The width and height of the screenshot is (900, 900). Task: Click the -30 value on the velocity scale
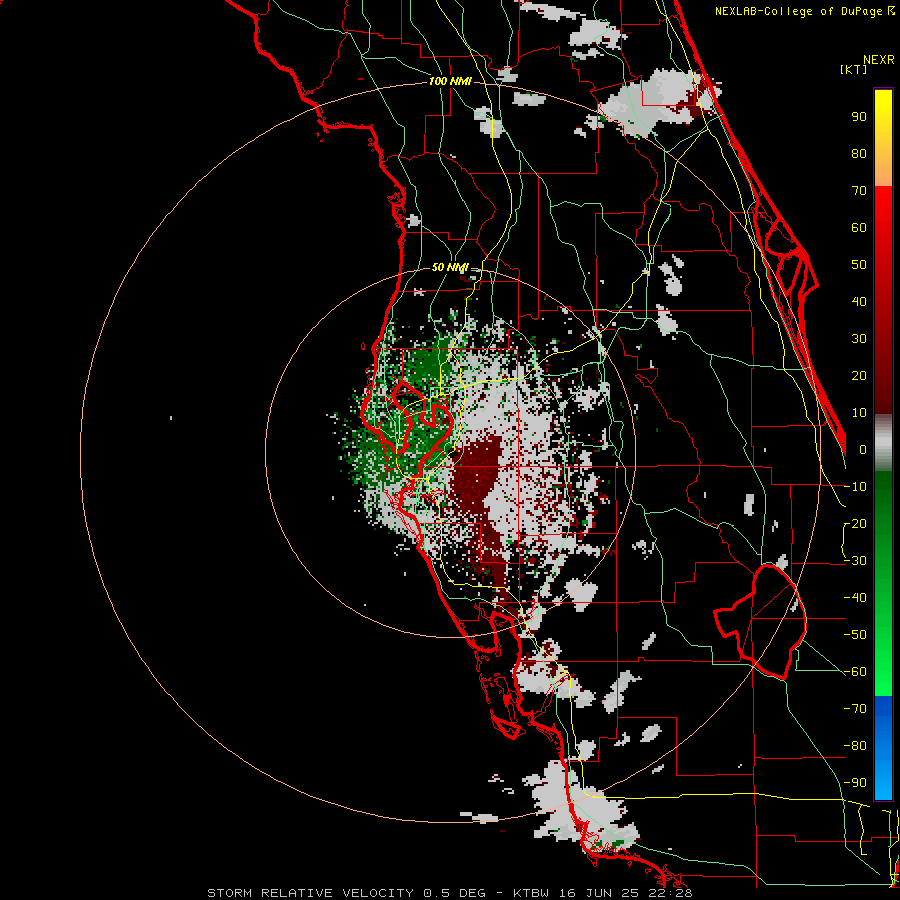coord(855,561)
